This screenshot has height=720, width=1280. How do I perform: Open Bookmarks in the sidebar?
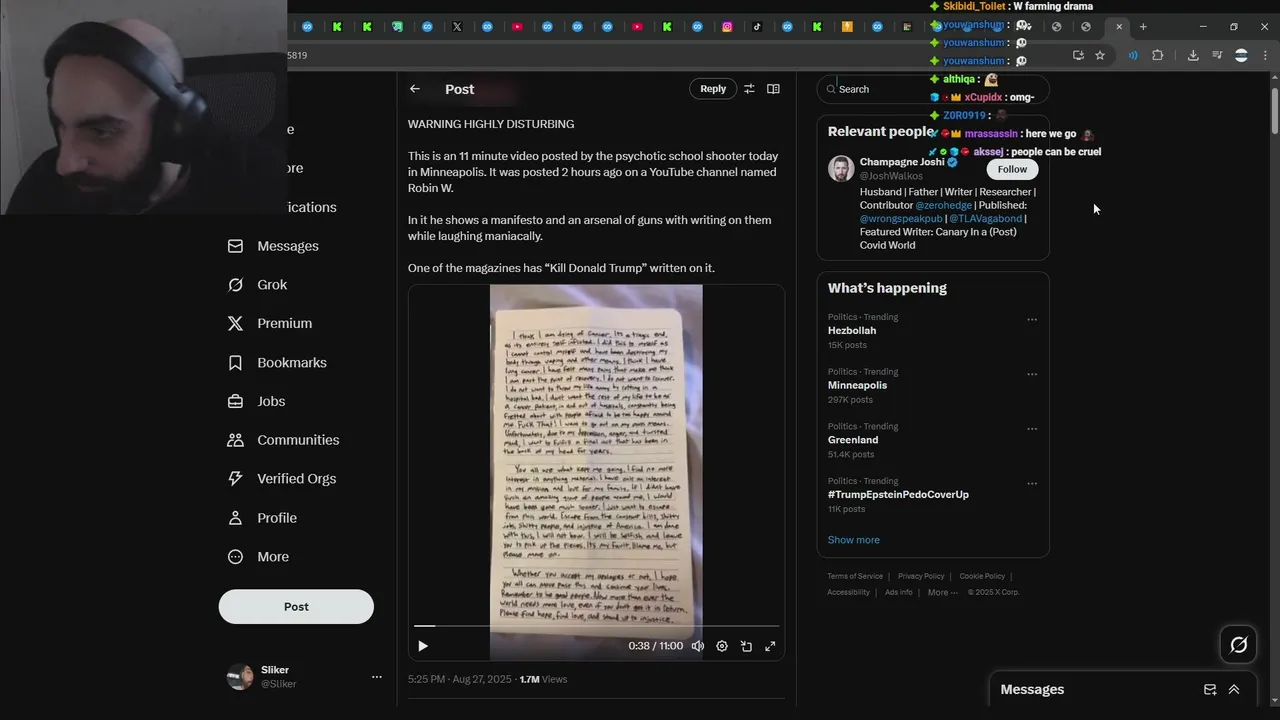[x=291, y=362]
